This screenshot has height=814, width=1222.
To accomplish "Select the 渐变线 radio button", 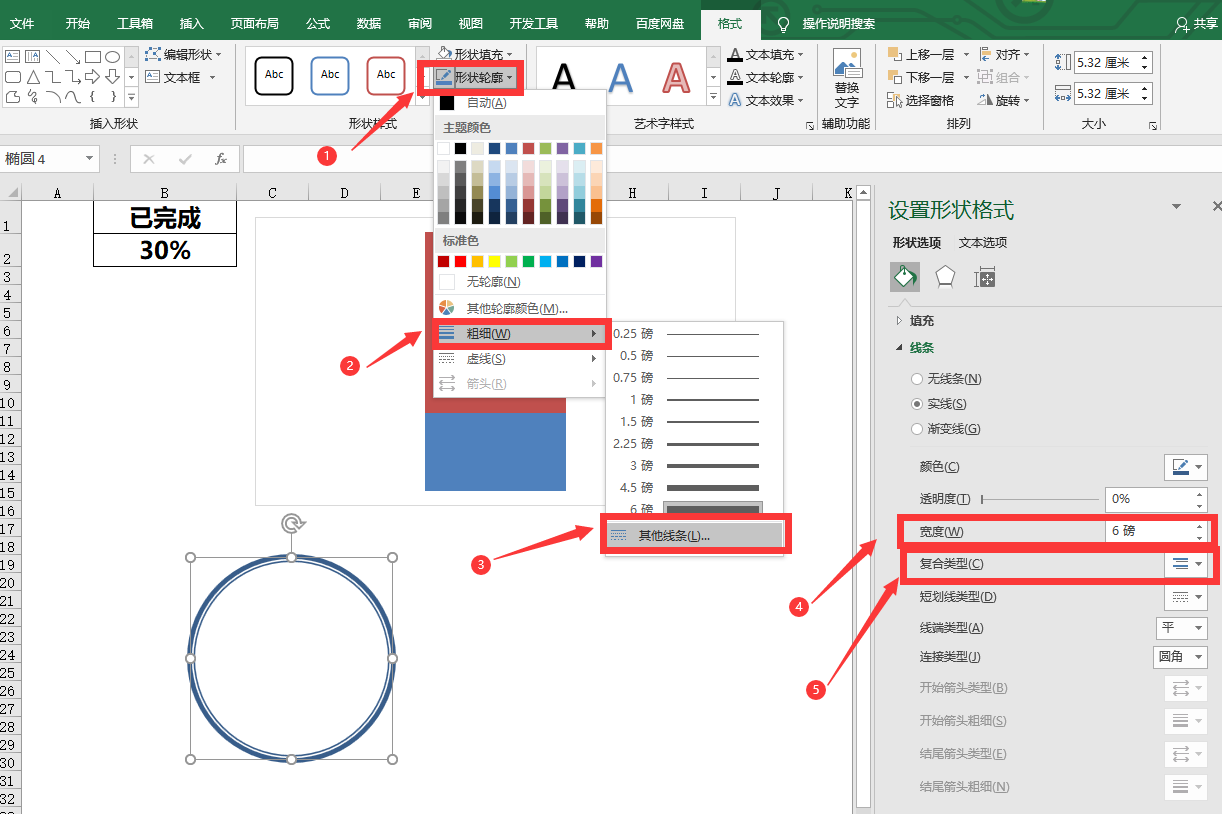I will [x=917, y=429].
